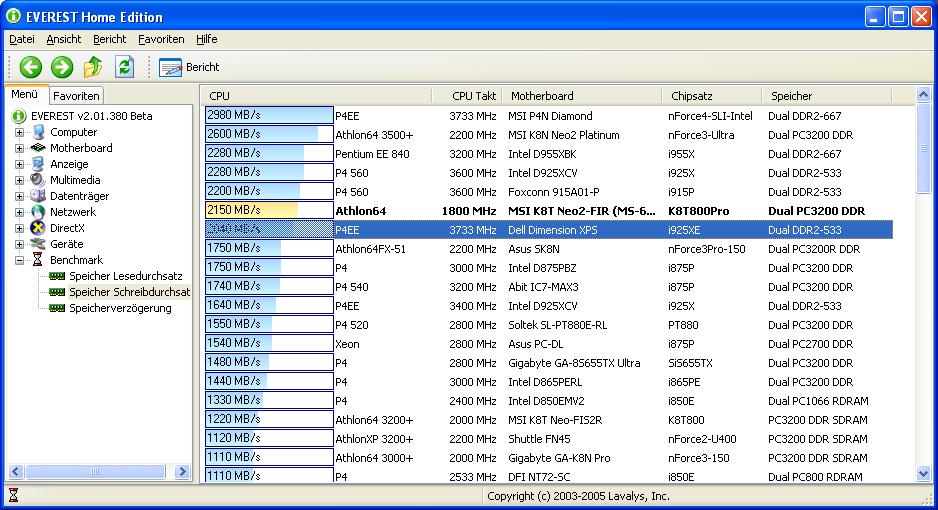Select the Pentium EE 840 row
Viewport: 938px width, 510px height.
coord(548,154)
